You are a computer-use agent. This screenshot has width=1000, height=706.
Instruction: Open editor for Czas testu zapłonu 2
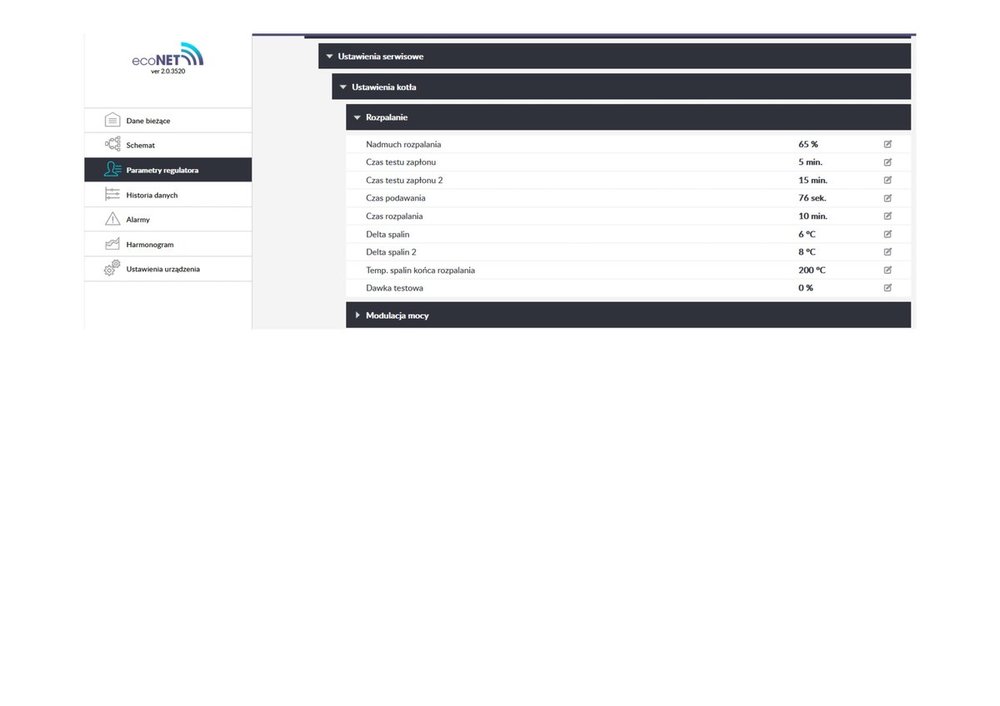(x=887, y=180)
